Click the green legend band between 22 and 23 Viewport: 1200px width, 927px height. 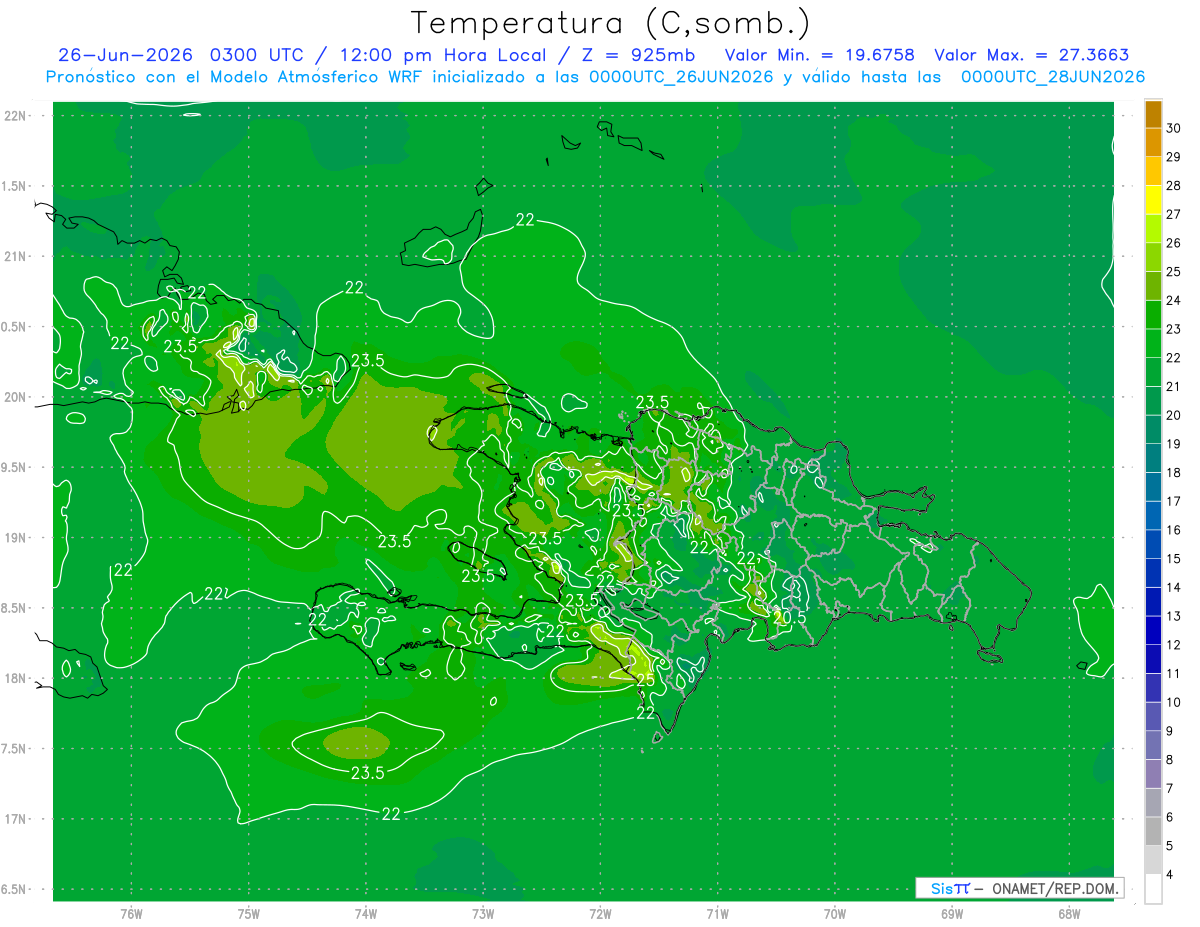1154,343
